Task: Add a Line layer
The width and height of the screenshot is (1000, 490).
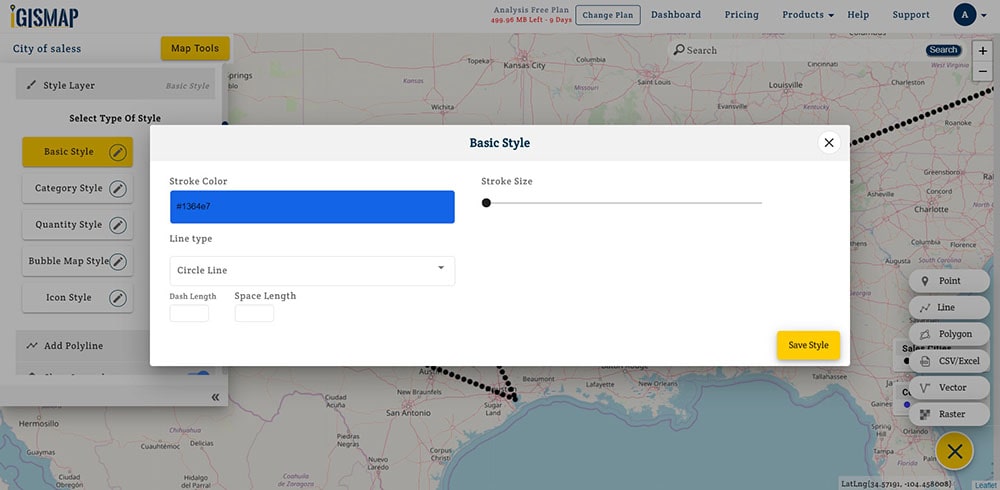Action: point(949,308)
